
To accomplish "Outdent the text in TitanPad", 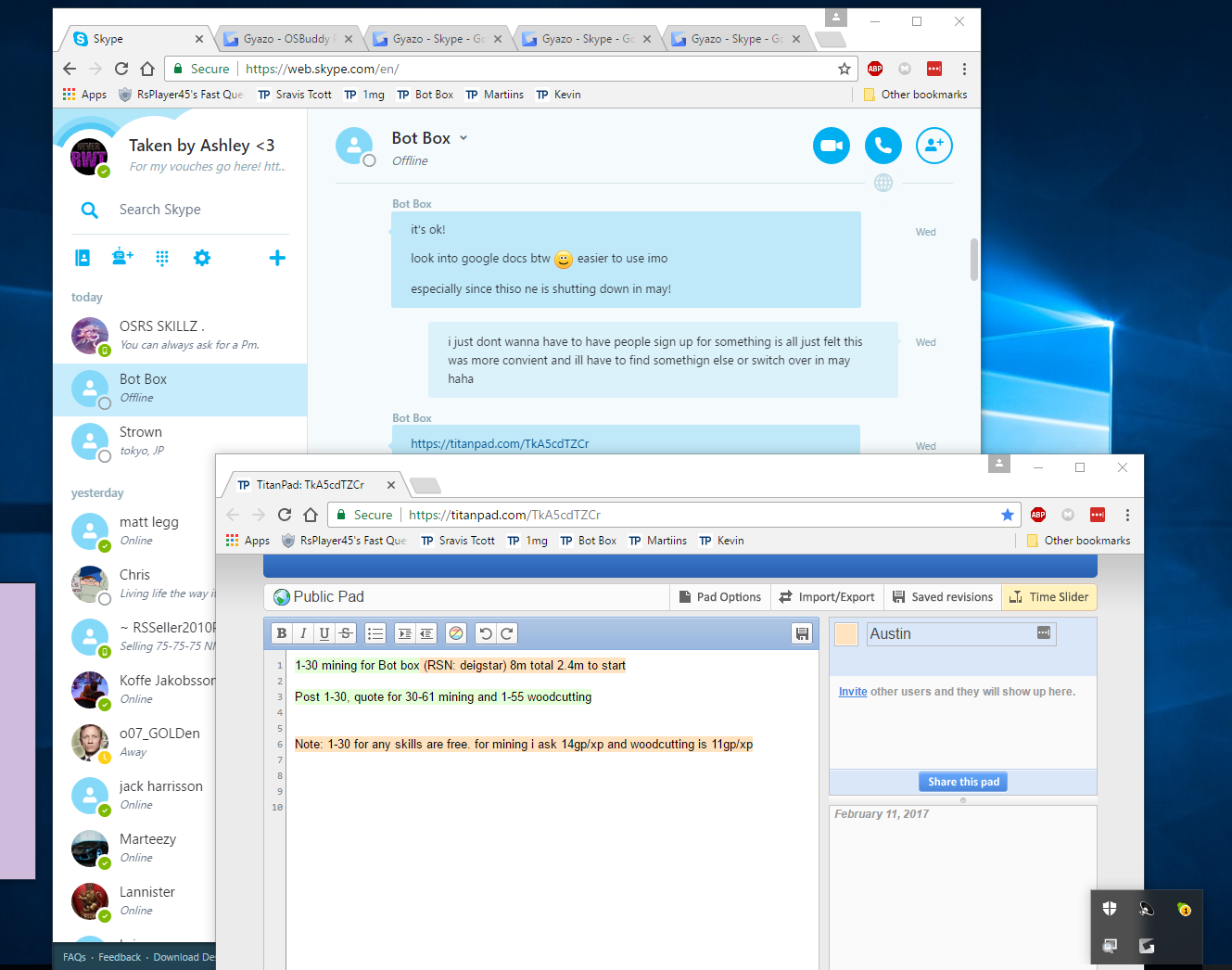I will click(x=426, y=633).
